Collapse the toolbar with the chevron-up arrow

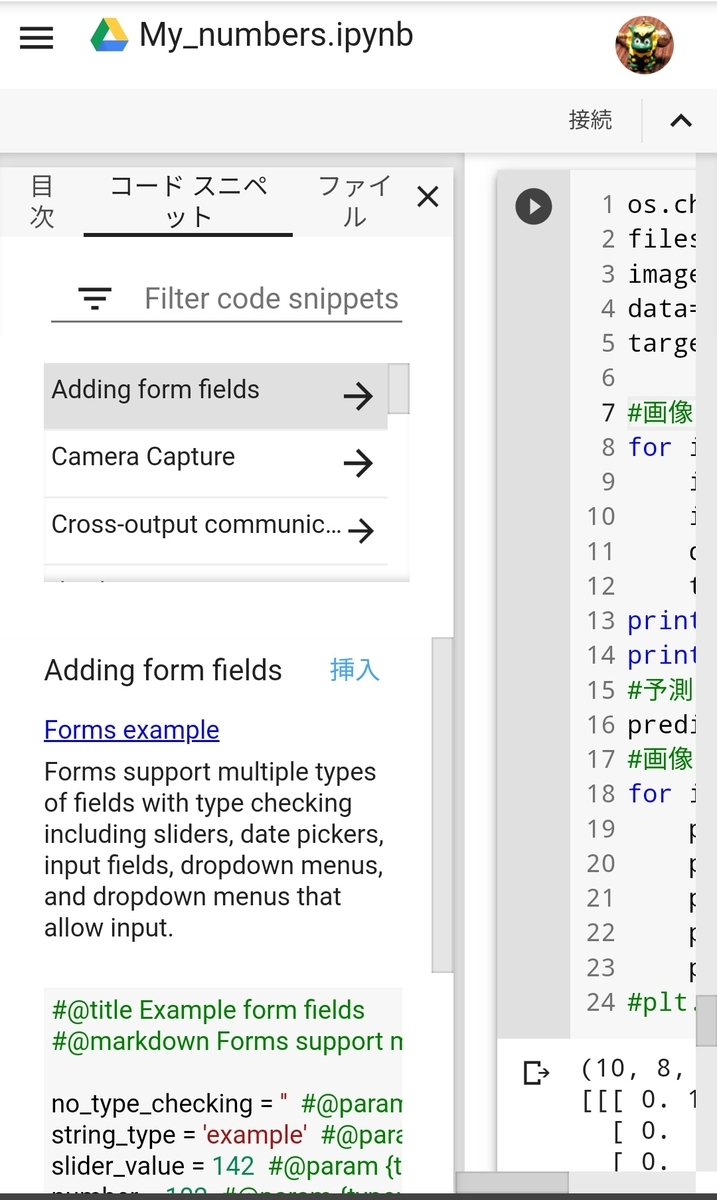pos(681,121)
